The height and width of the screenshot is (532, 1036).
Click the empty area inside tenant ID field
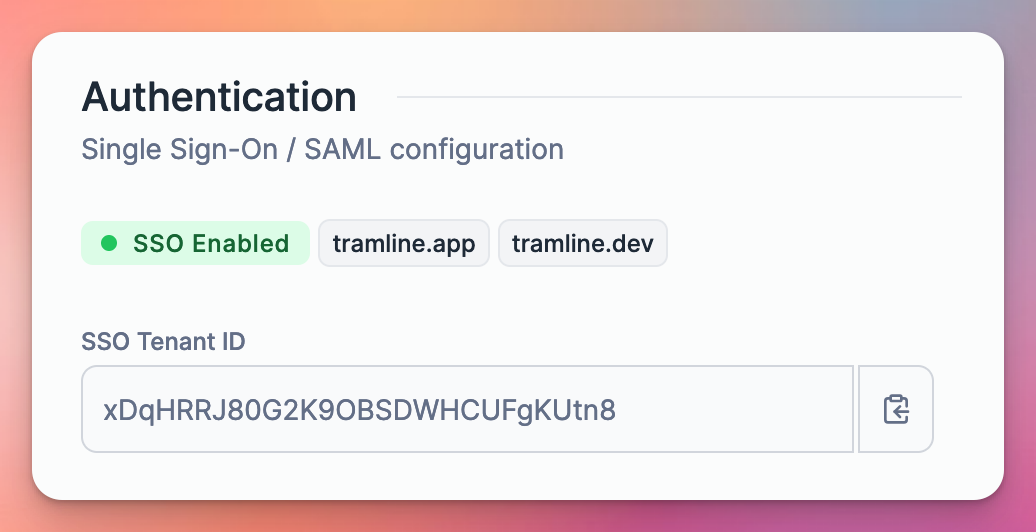point(733,409)
